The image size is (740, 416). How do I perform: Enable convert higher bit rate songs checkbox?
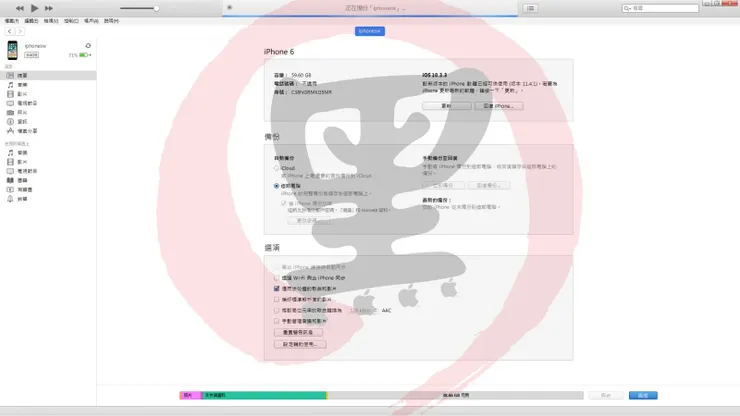tap(277, 310)
